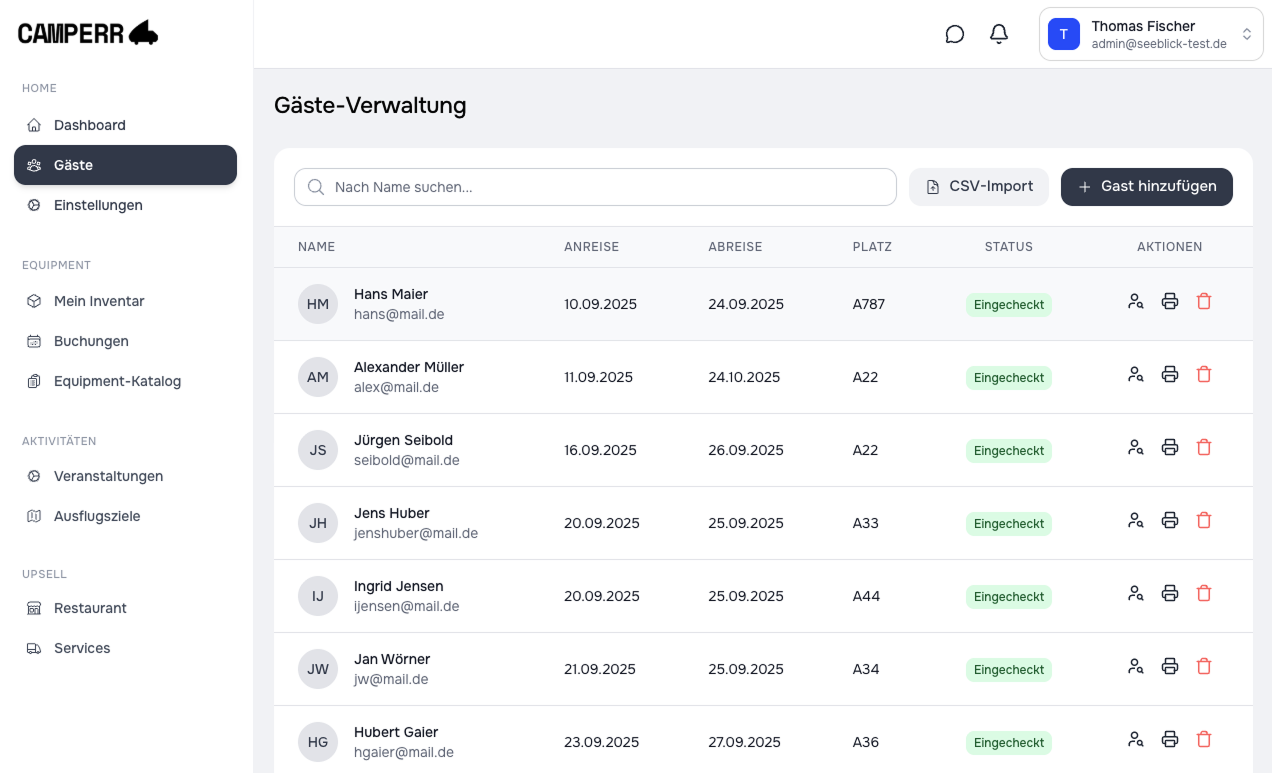Open guest details for Jan Wörner
Viewport: 1272px width, 773px height.
click(x=1135, y=667)
